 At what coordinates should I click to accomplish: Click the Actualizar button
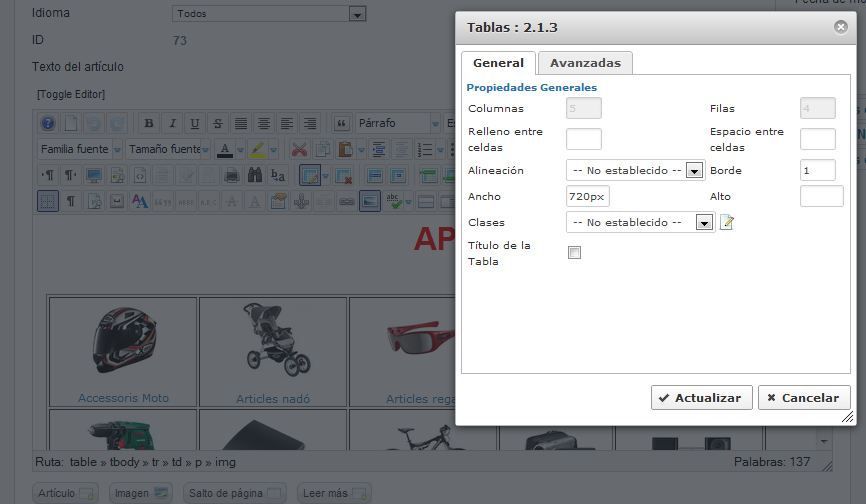point(701,397)
